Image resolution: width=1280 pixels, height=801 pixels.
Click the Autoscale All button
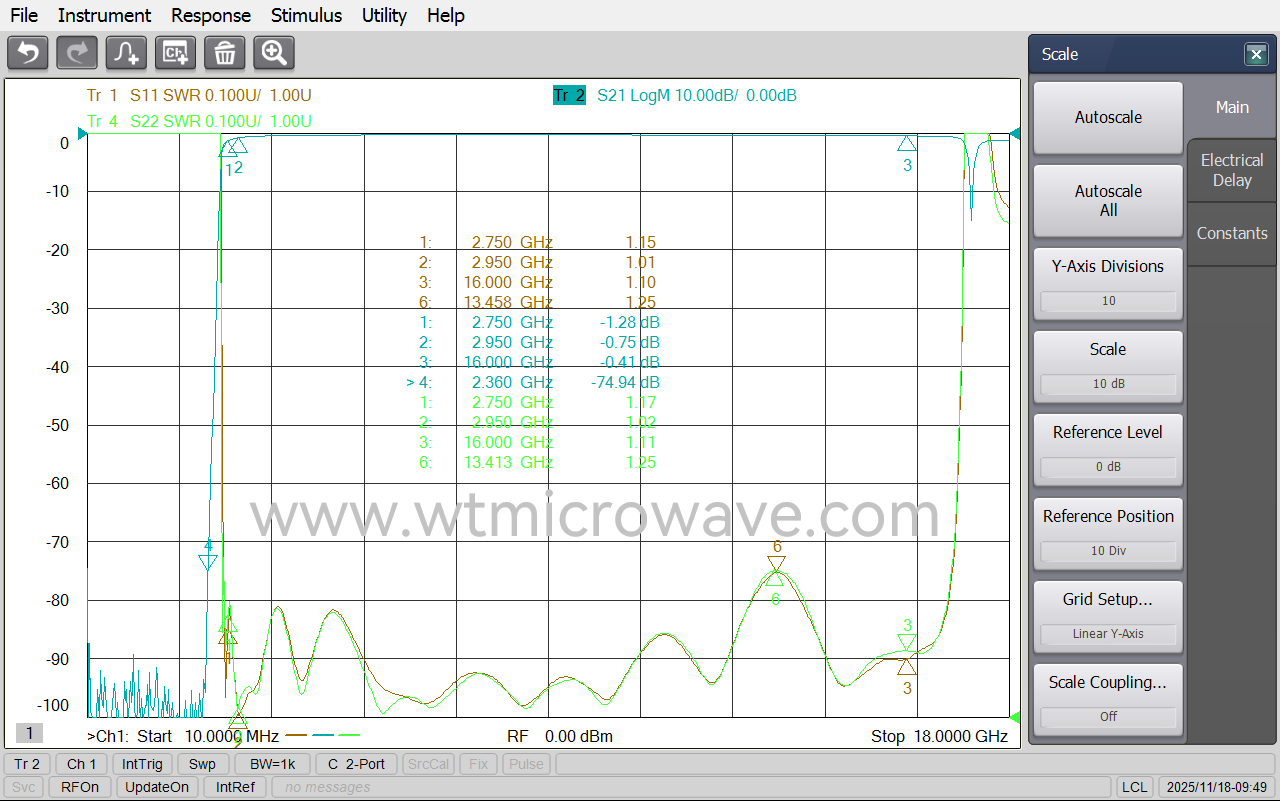coord(1108,200)
